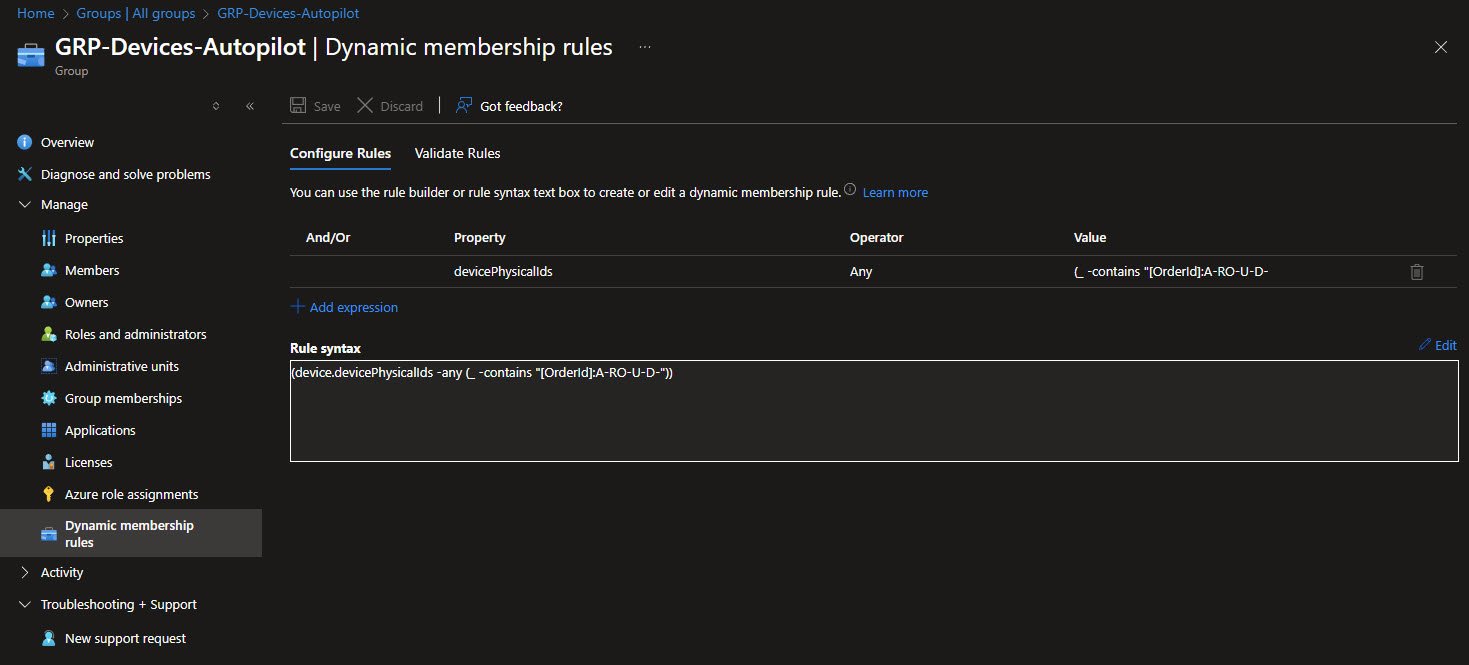1469x665 pixels.
Task: Select the Configure Rules tab
Action: coord(340,154)
